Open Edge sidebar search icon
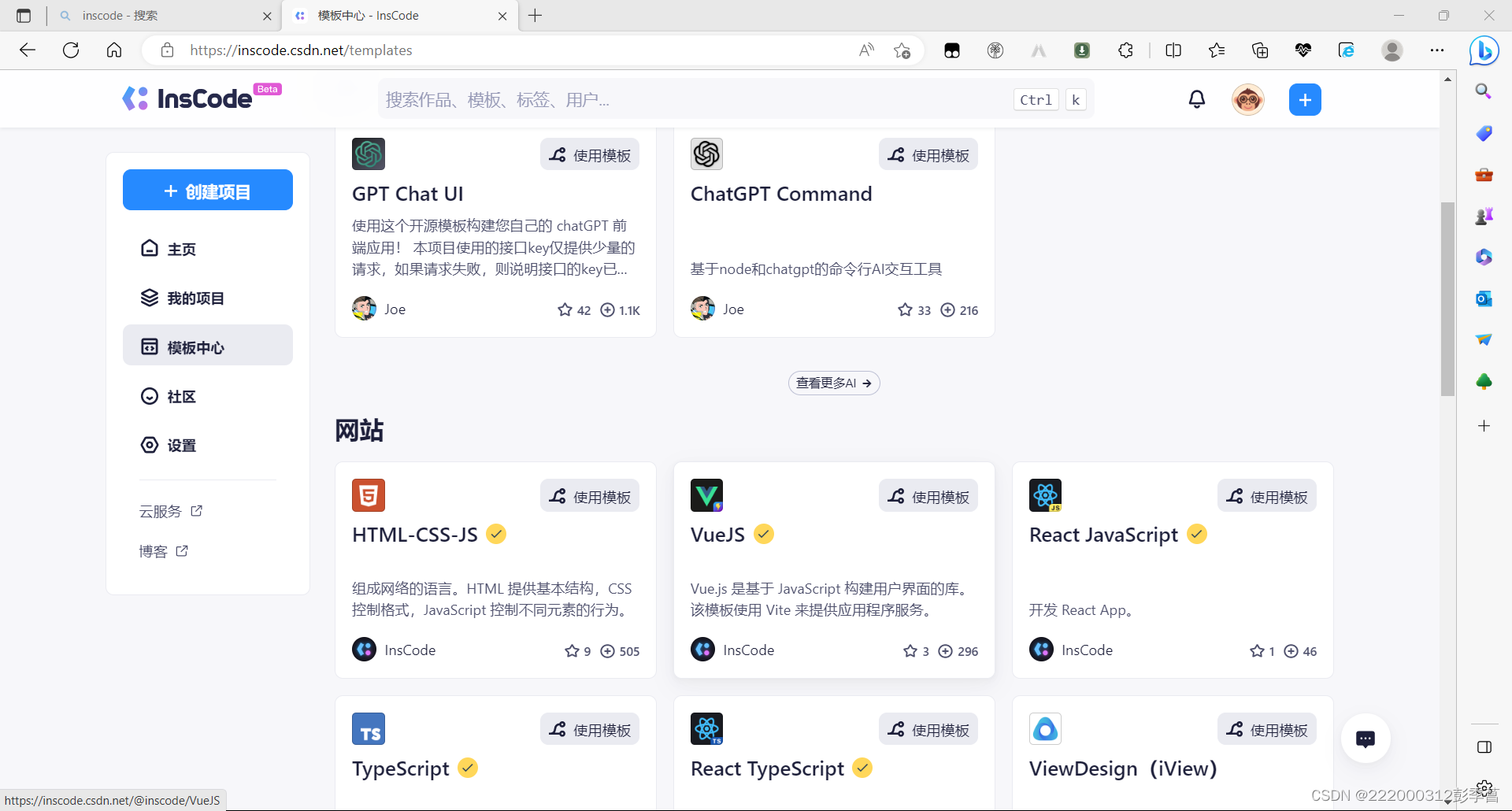Viewport: 1512px width, 811px height. tap(1484, 91)
